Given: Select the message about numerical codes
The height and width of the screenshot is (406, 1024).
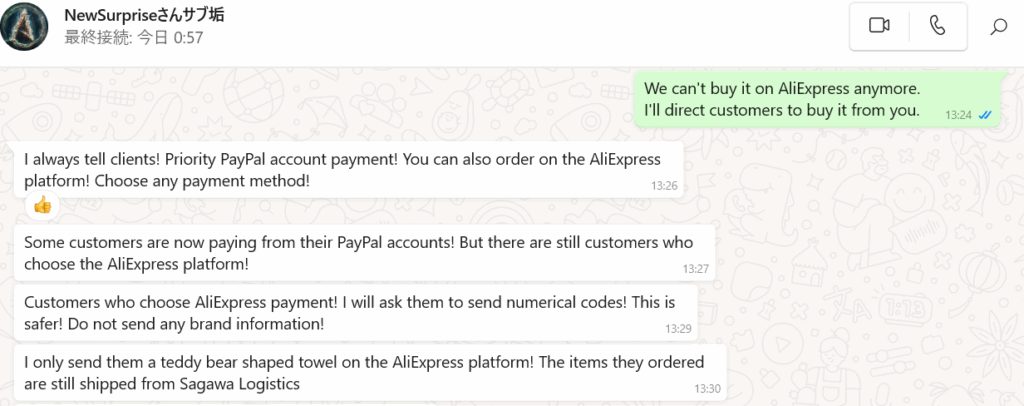Looking at the screenshot, I should click(x=356, y=313).
